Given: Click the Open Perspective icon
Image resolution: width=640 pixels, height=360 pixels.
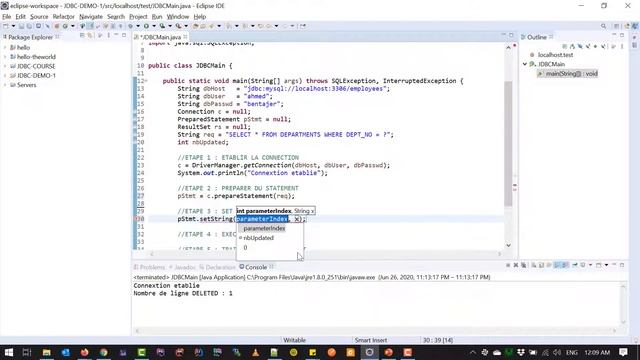Looking at the screenshot, I should tap(616, 26).
